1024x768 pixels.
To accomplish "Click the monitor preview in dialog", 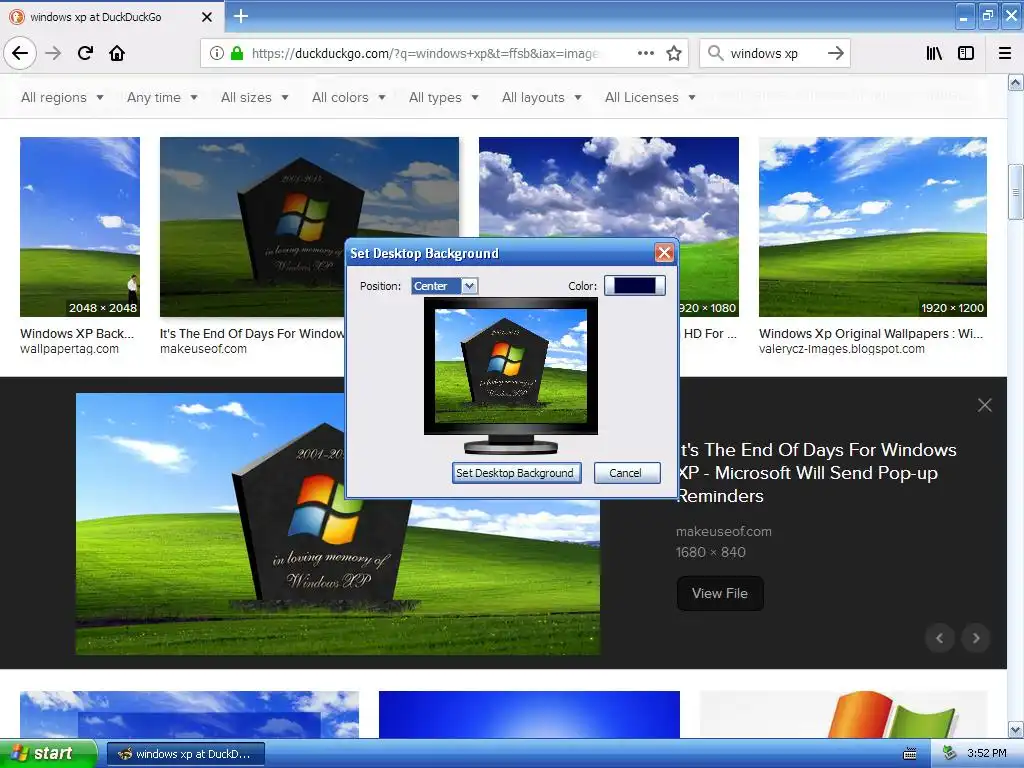I will coord(511,375).
